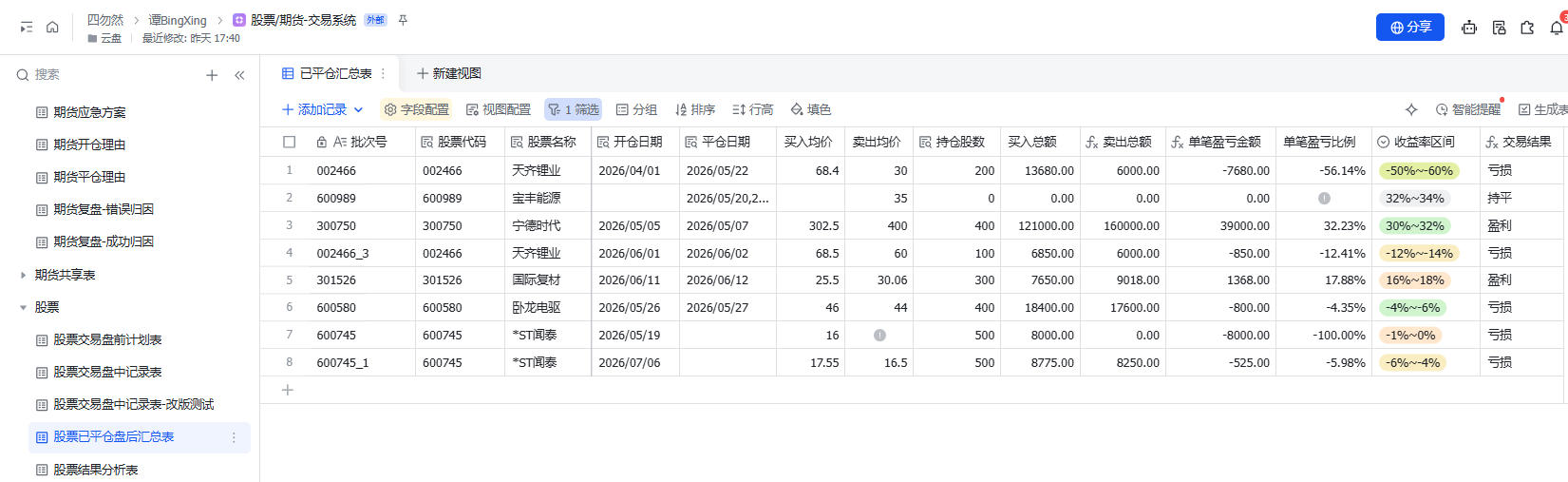Image resolution: width=1568 pixels, height=482 pixels.
Task: Expand the 期货共享表 tree group
Action: click(x=23, y=275)
